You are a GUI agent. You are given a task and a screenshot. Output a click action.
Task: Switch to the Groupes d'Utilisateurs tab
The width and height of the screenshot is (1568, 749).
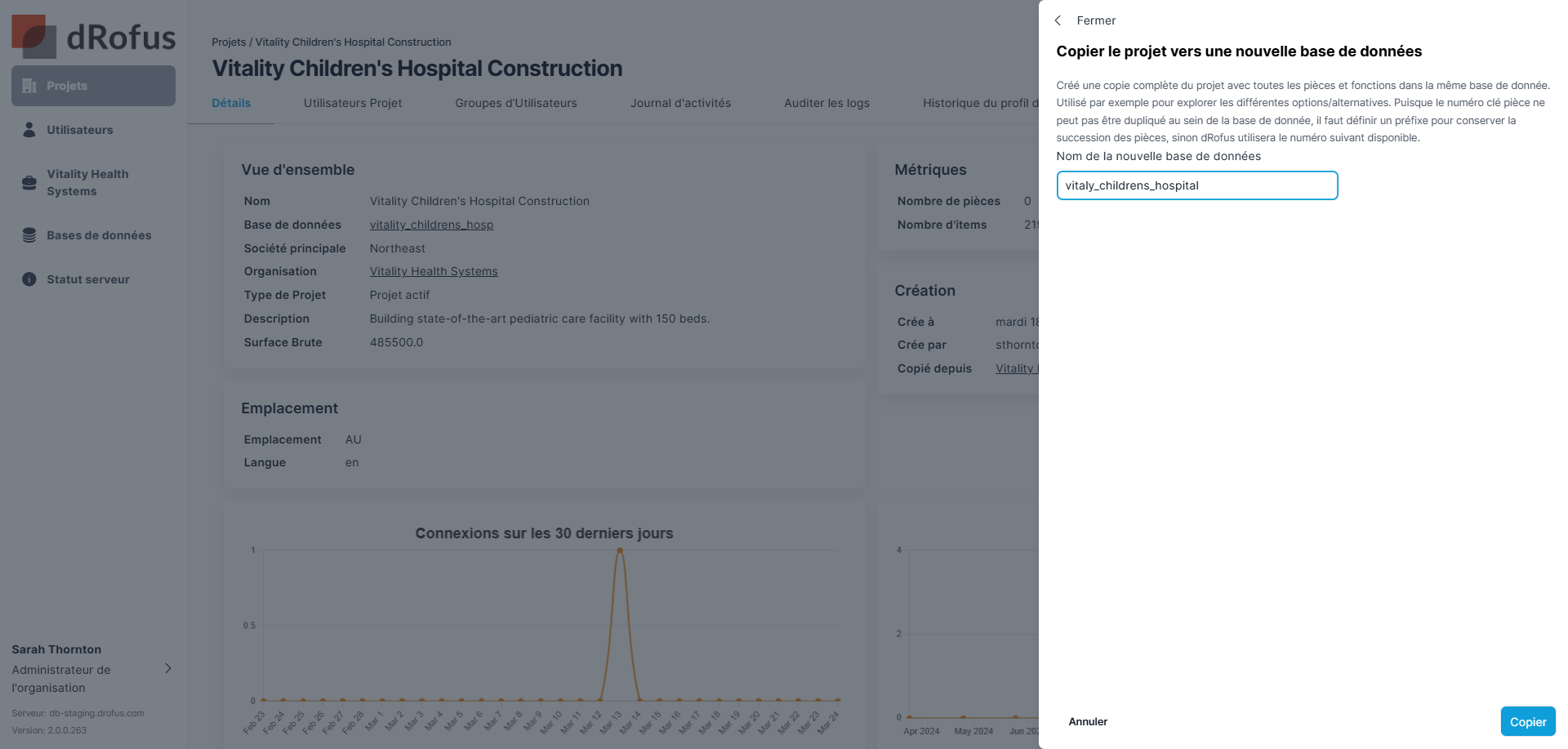tap(516, 103)
